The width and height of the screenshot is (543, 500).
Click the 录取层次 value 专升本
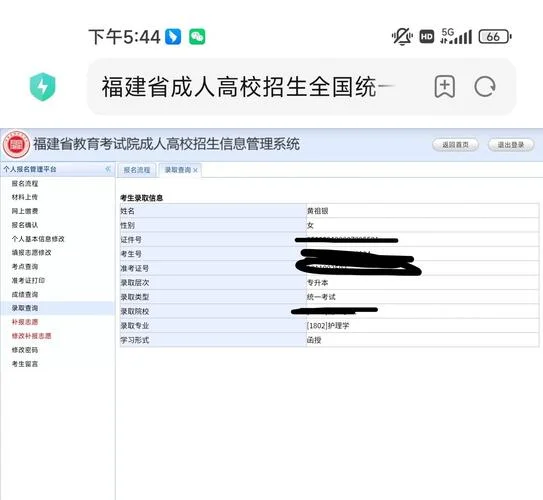[317, 283]
